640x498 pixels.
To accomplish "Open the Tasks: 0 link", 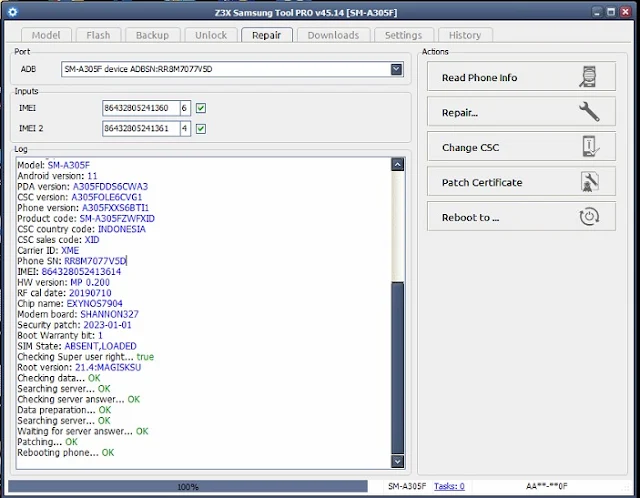I will point(449,486).
